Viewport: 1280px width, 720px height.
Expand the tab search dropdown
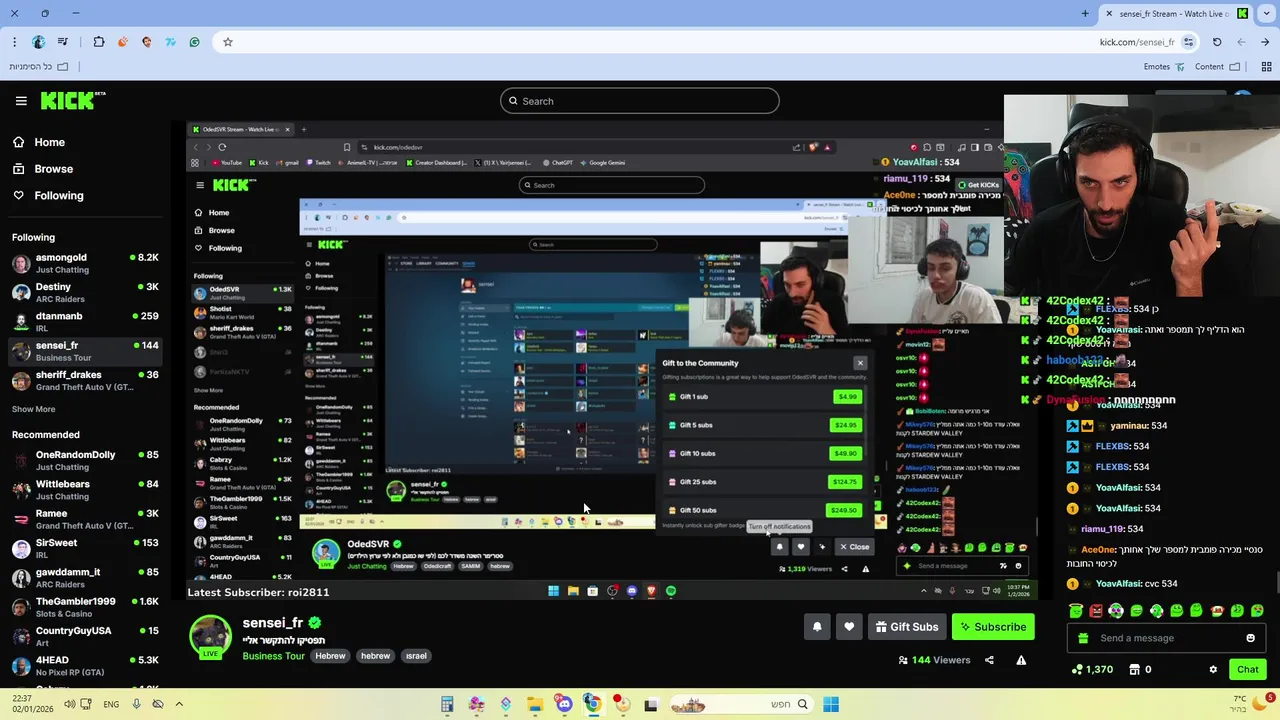coord(1265,13)
